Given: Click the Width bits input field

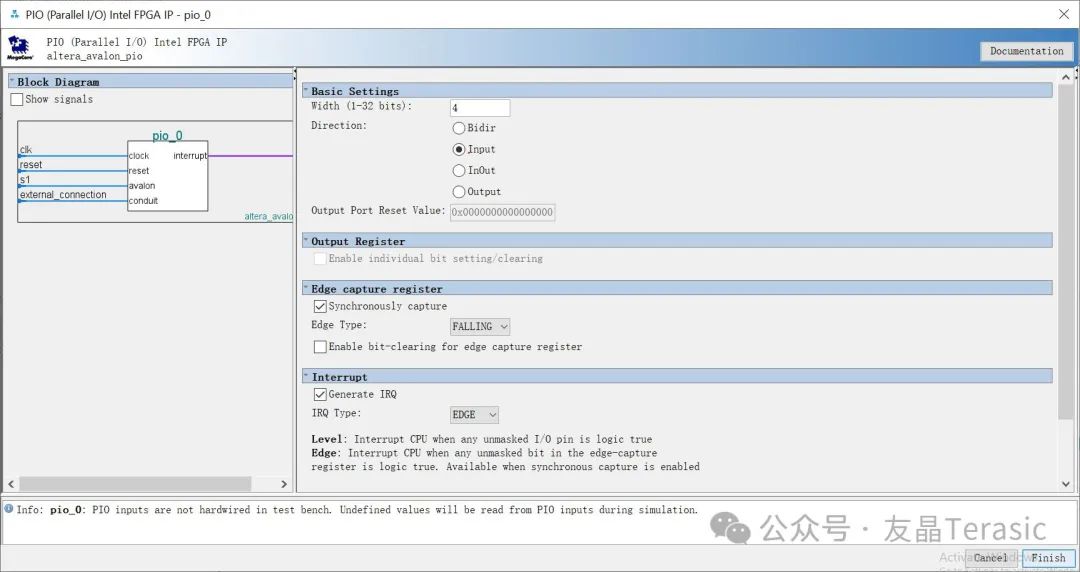Looking at the screenshot, I should [x=480, y=108].
